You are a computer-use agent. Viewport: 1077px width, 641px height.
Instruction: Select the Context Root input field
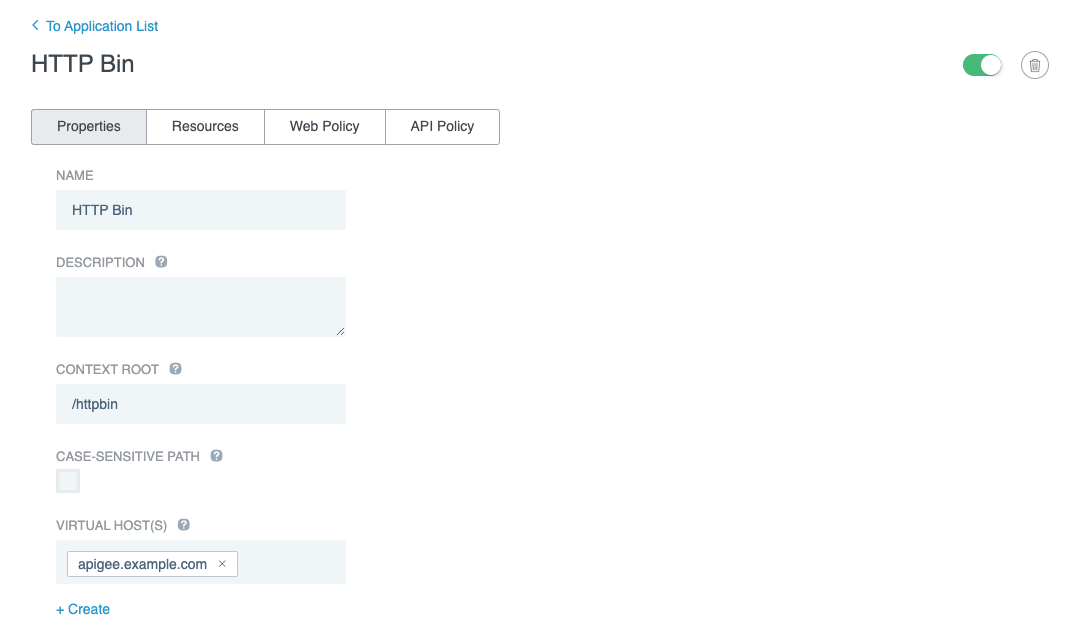pyautogui.click(x=200, y=403)
